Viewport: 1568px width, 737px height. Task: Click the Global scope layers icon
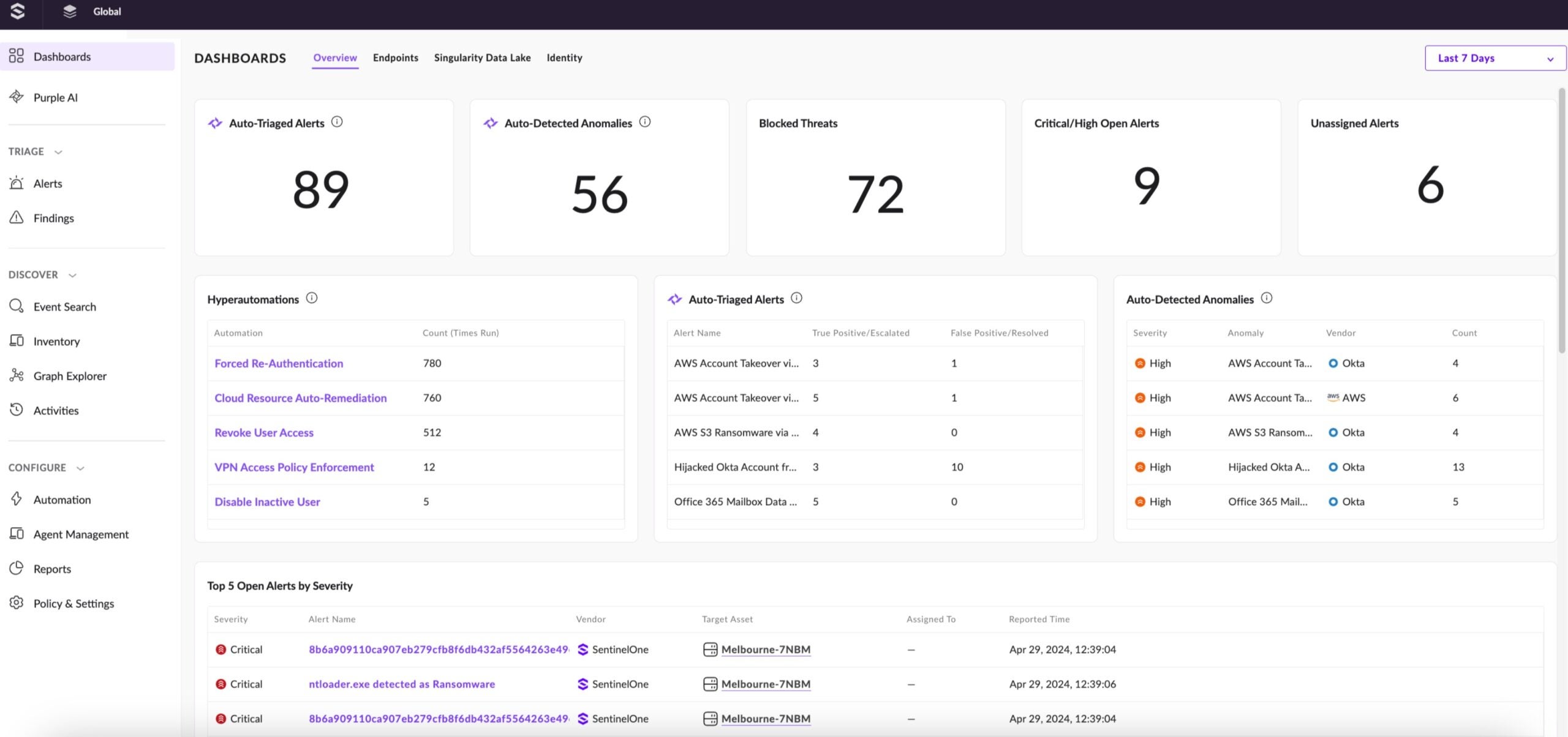pos(70,11)
